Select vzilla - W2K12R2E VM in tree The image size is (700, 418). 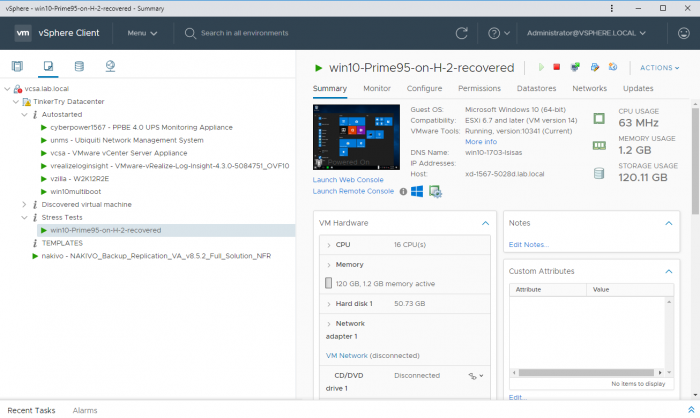click(x=79, y=179)
